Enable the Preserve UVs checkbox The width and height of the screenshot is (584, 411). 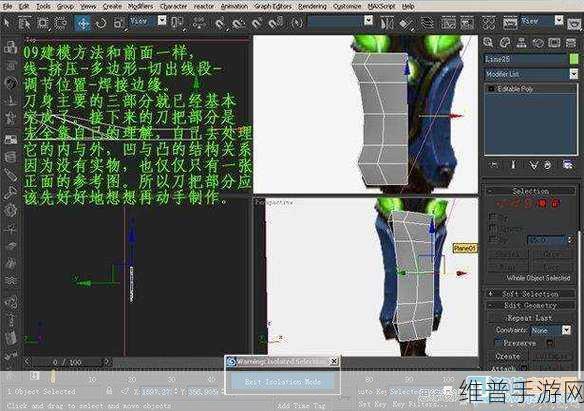[498, 342]
